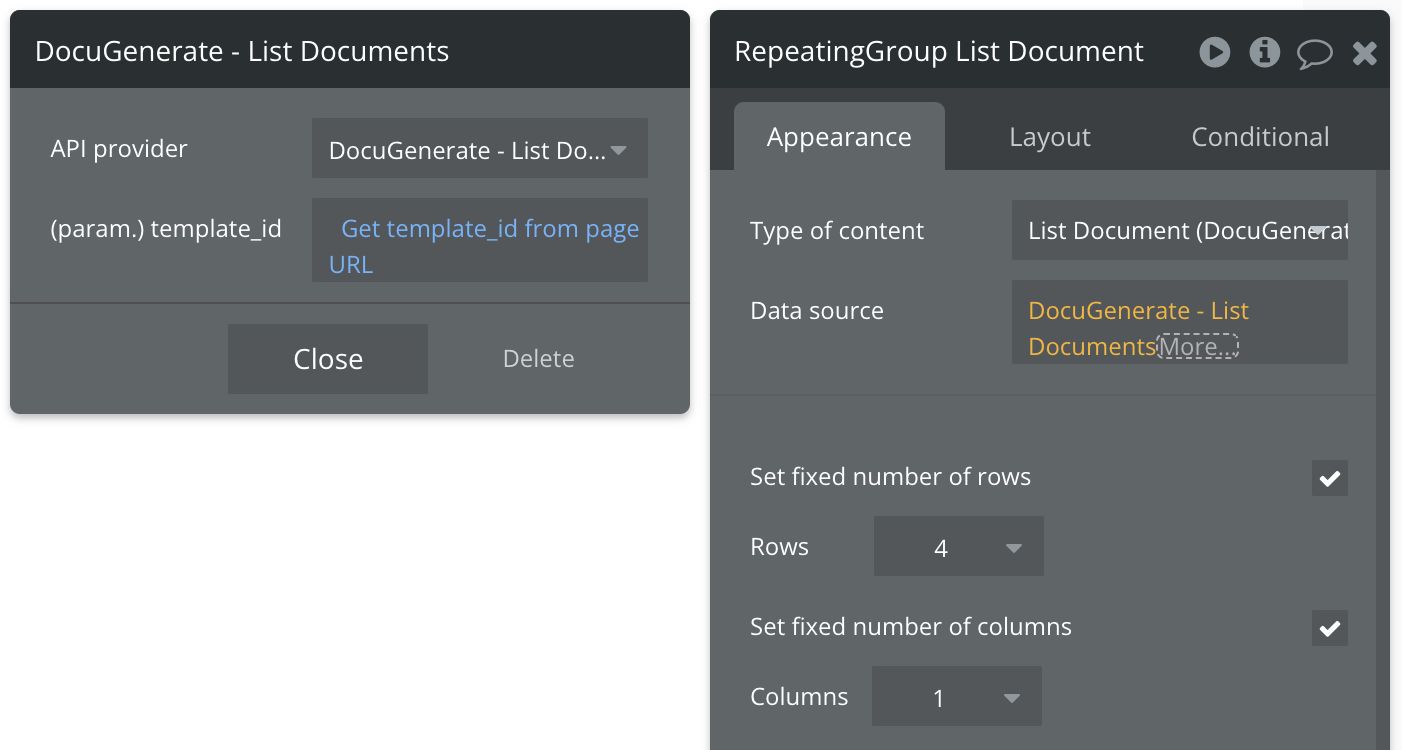Click the Close button in DocuGenerate popup
1402x750 pixels.
[x=328, y=359]
